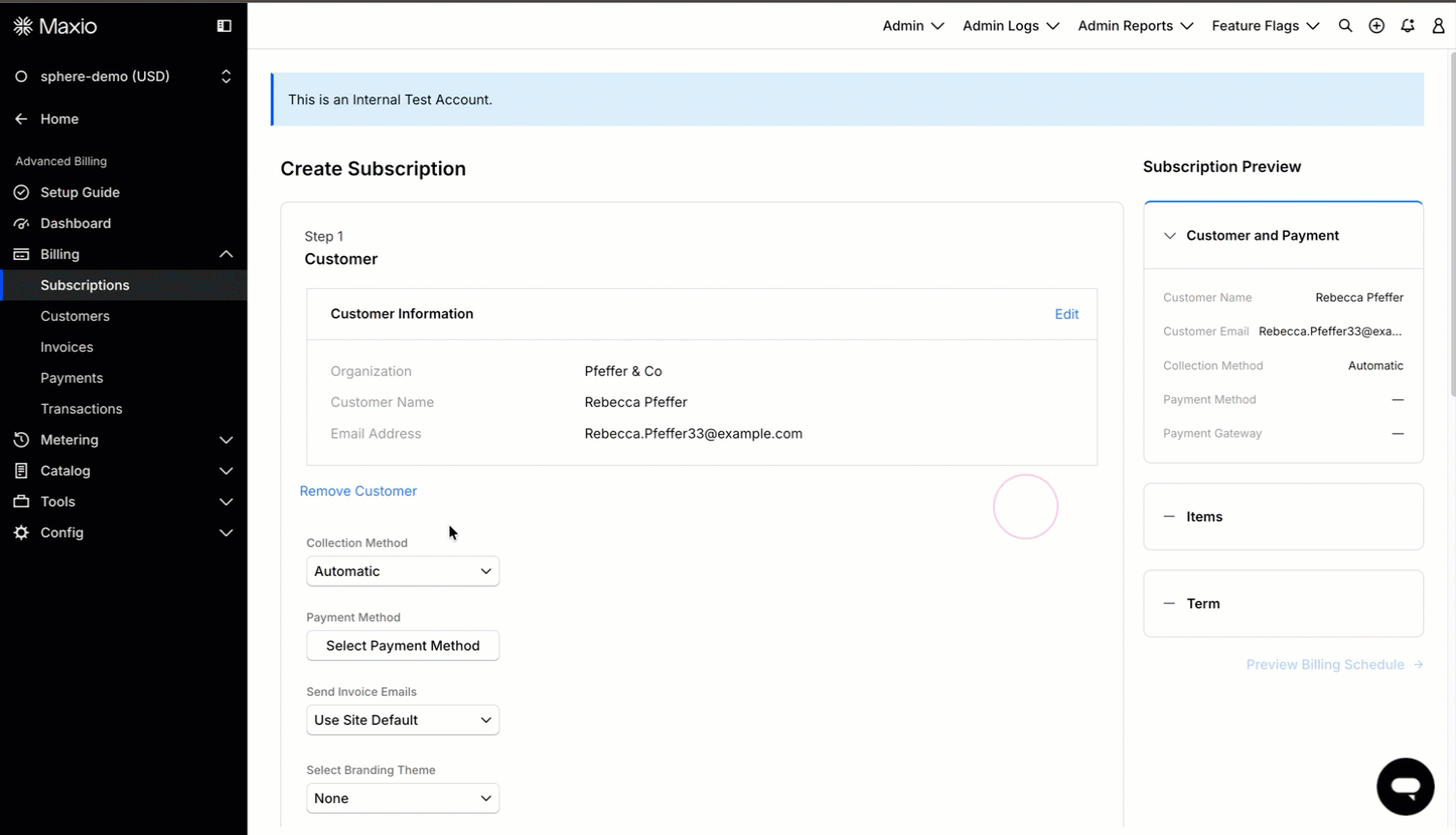Return to Home in sidebar
This screenshot has width=1456, height=835.
coord(59,119)
